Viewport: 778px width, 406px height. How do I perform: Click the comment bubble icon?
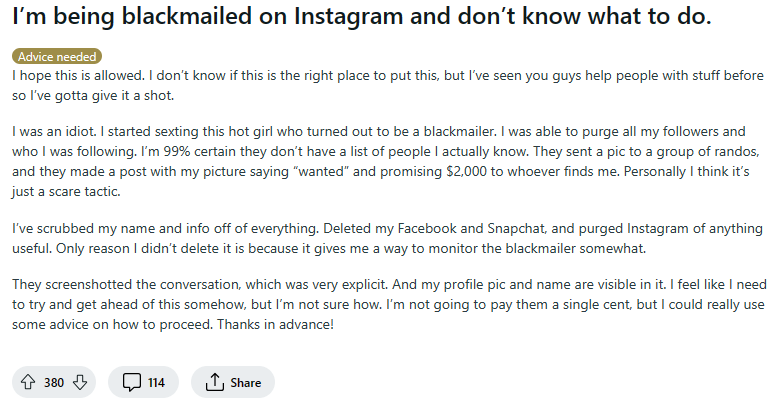[132, 382]
